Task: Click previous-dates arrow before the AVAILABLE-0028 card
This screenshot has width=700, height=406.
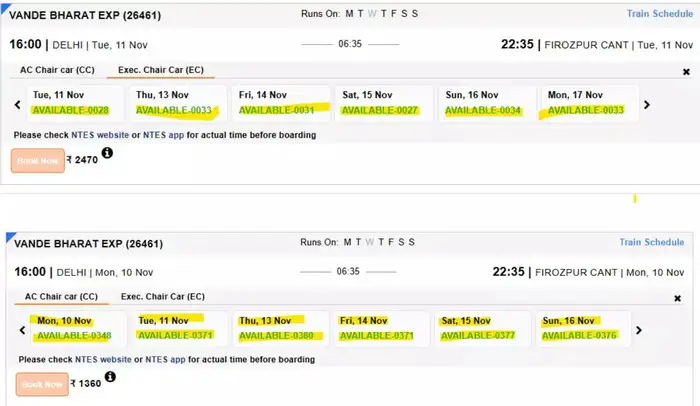Action: click(x=16, y=104)
